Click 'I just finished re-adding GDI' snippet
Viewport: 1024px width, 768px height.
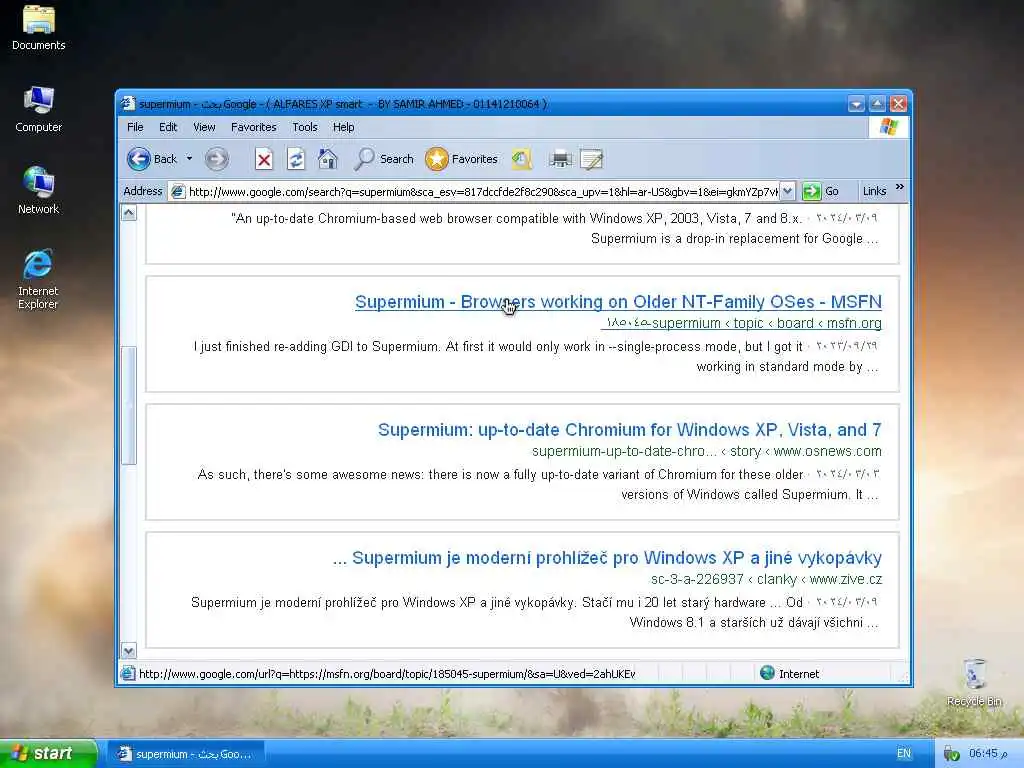click(x=498, y=347)
